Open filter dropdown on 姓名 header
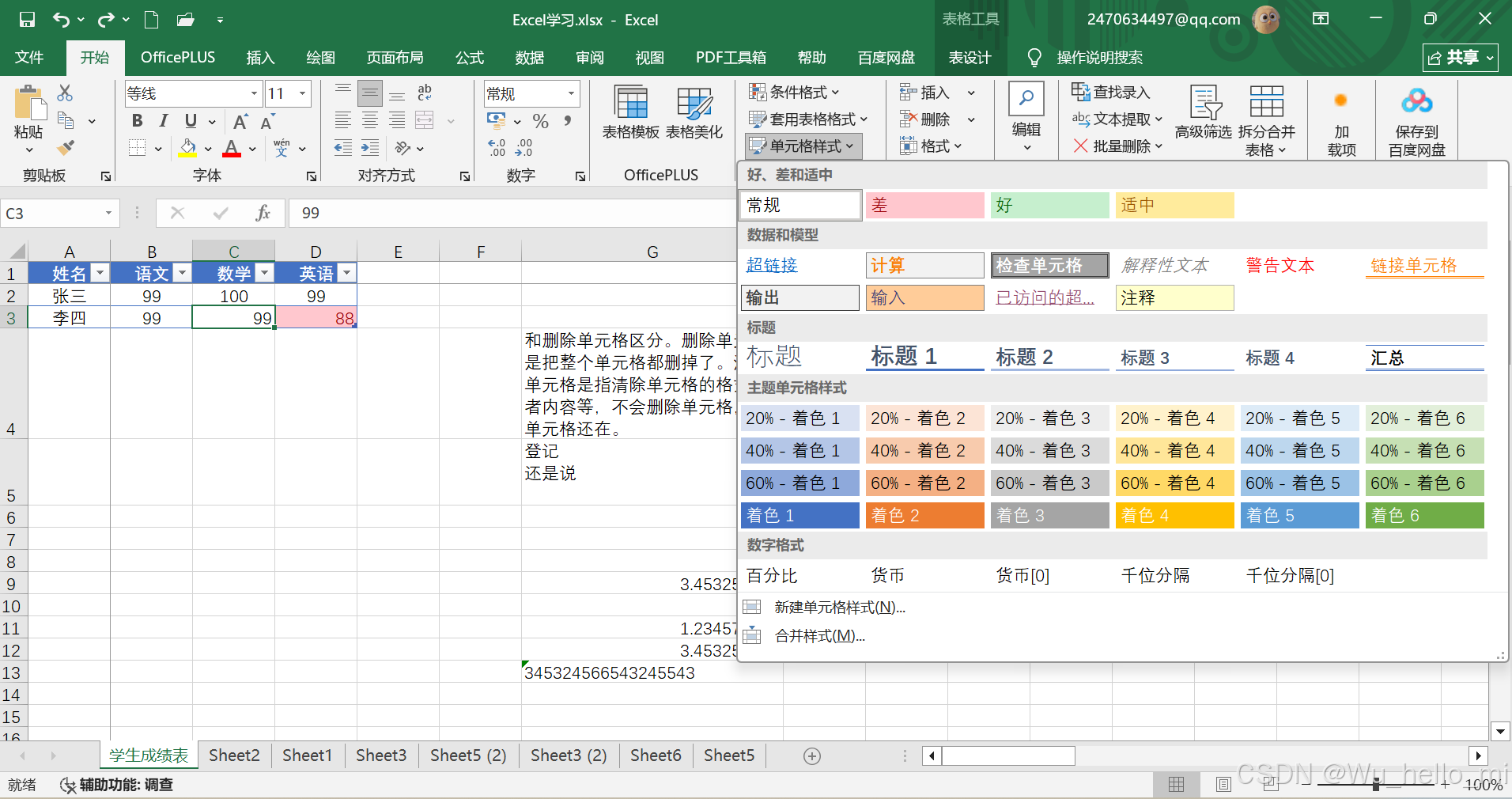The height and width of the screenshot is (799, 1512). pyautogui.click(x=100, y=274)
